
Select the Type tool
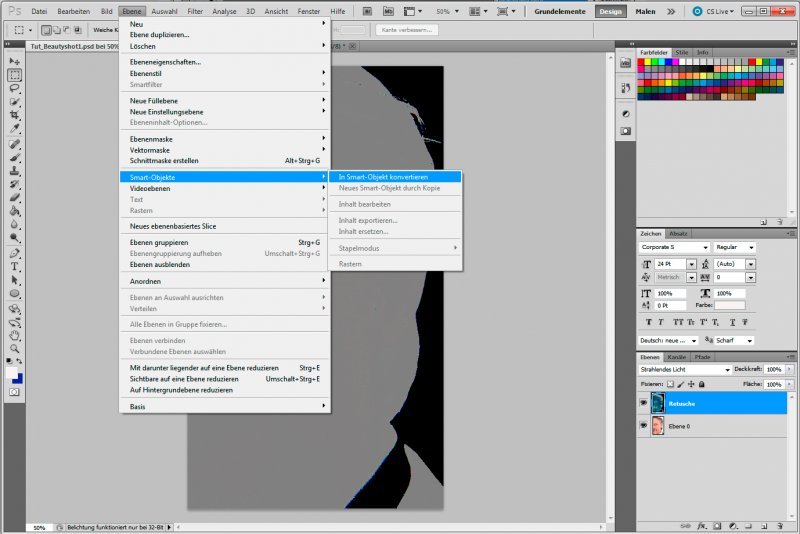14,267
